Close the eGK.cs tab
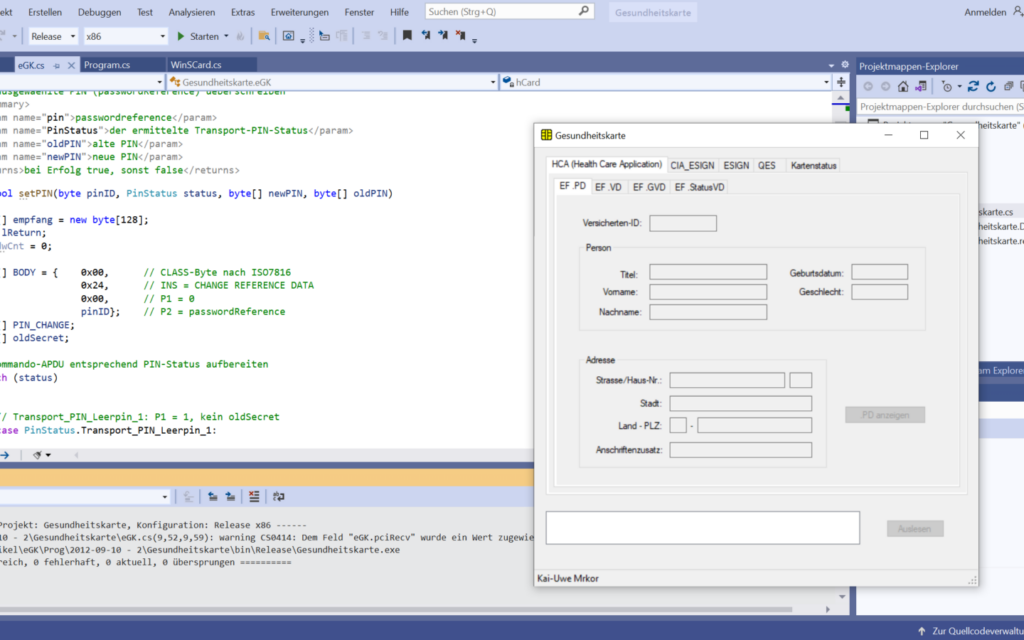This screenshot has width=1024, height=640. click(71, 65)
